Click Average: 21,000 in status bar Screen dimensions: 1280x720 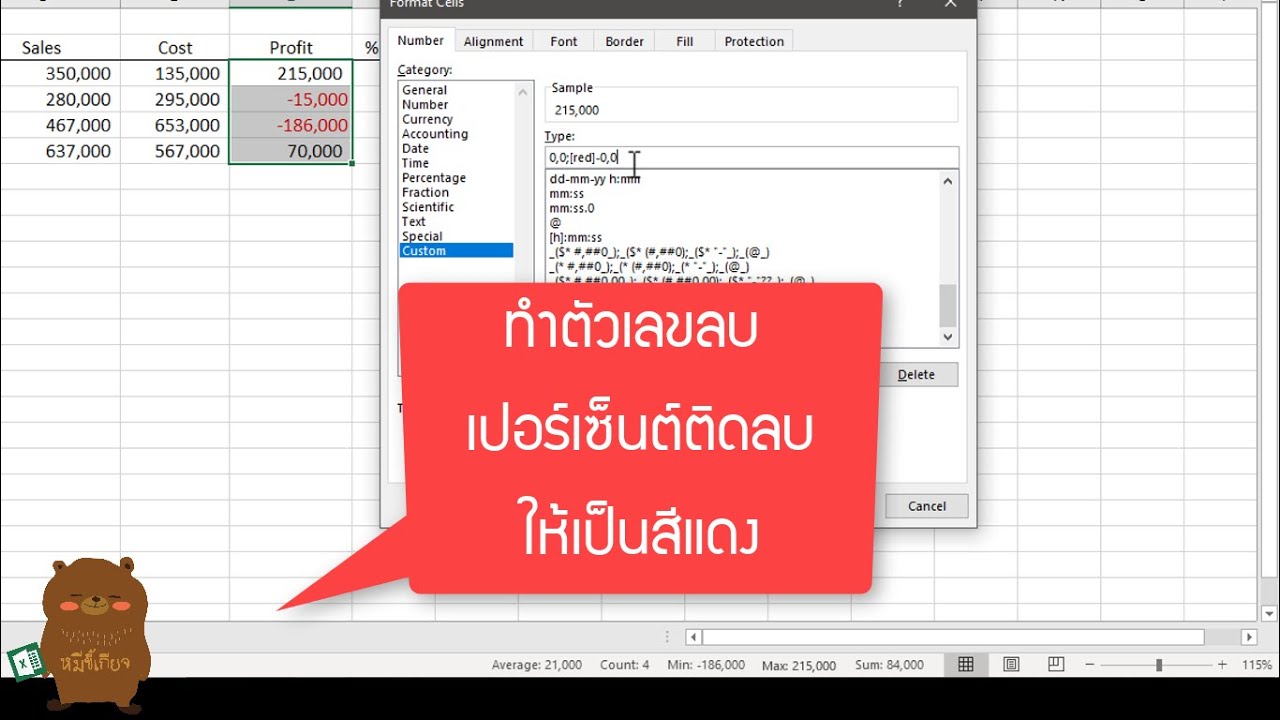(x=537, y=665)
